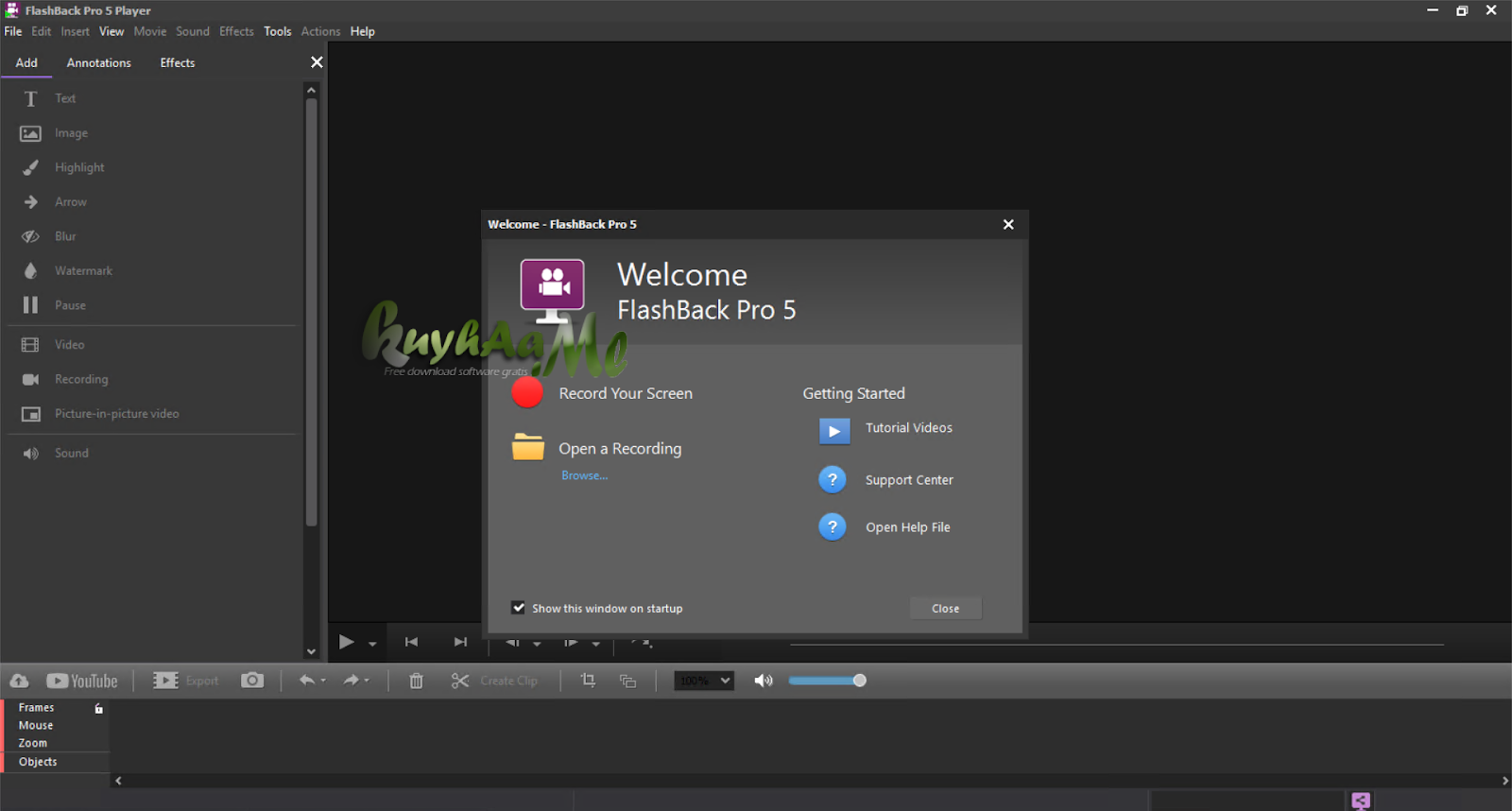This screenshot has height=811, width=1512.
Task: Jump to the end of the movie
Action: [x=460, y=643]
